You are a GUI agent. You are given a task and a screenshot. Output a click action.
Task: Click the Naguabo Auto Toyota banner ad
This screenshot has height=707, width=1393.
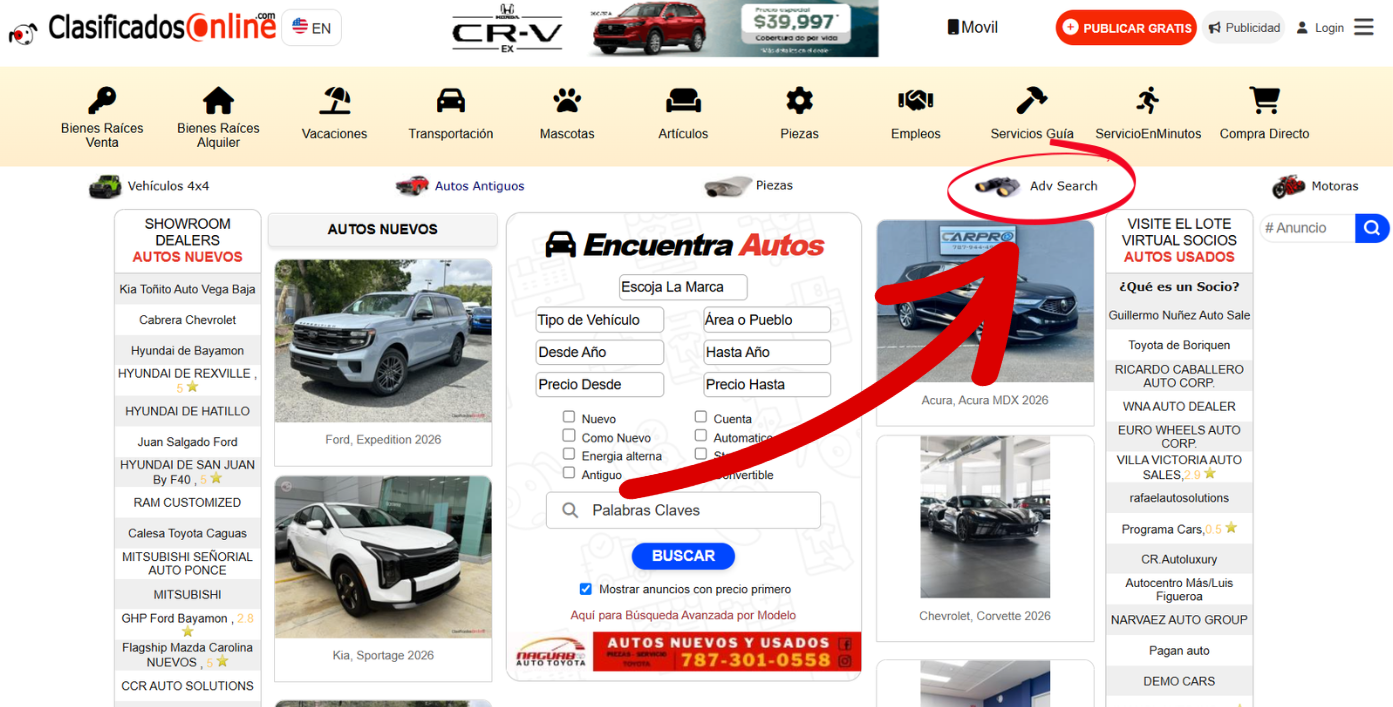coord(686,652)
